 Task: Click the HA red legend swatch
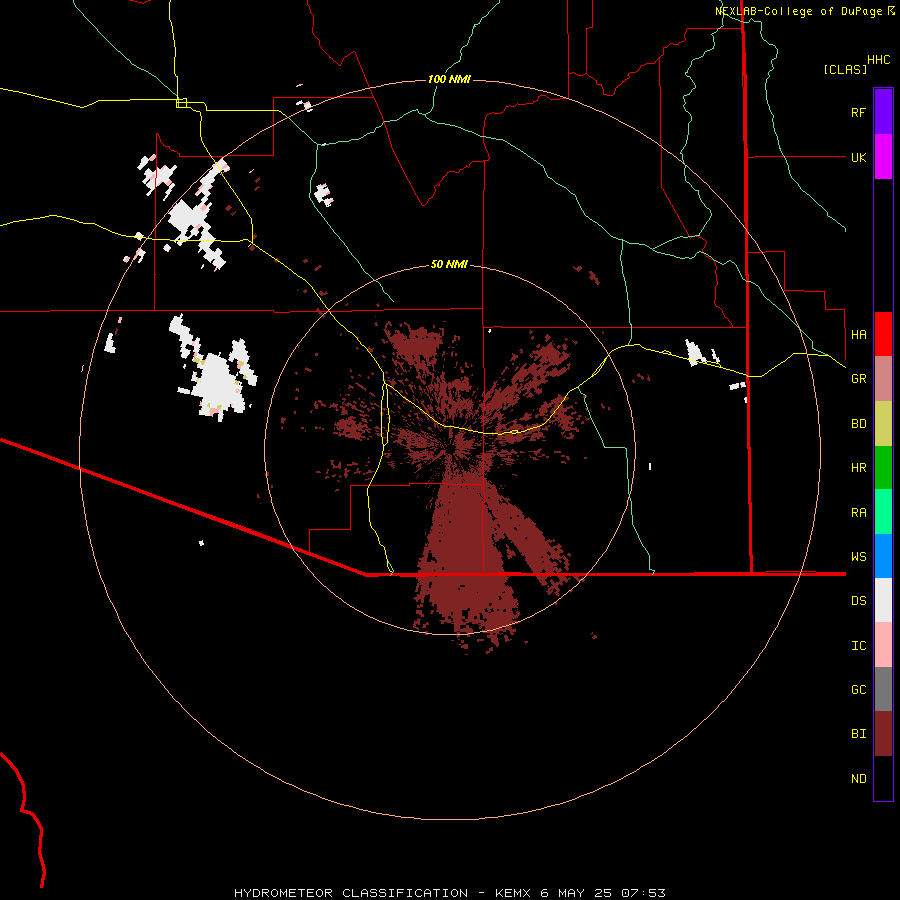tap(883, 334)
